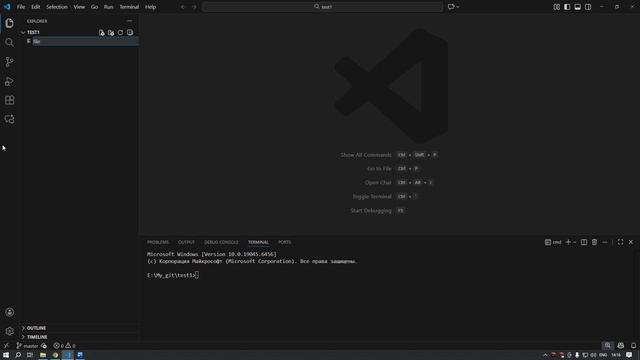Open the Selection menu
640x360 pixels.
[57, 7]
